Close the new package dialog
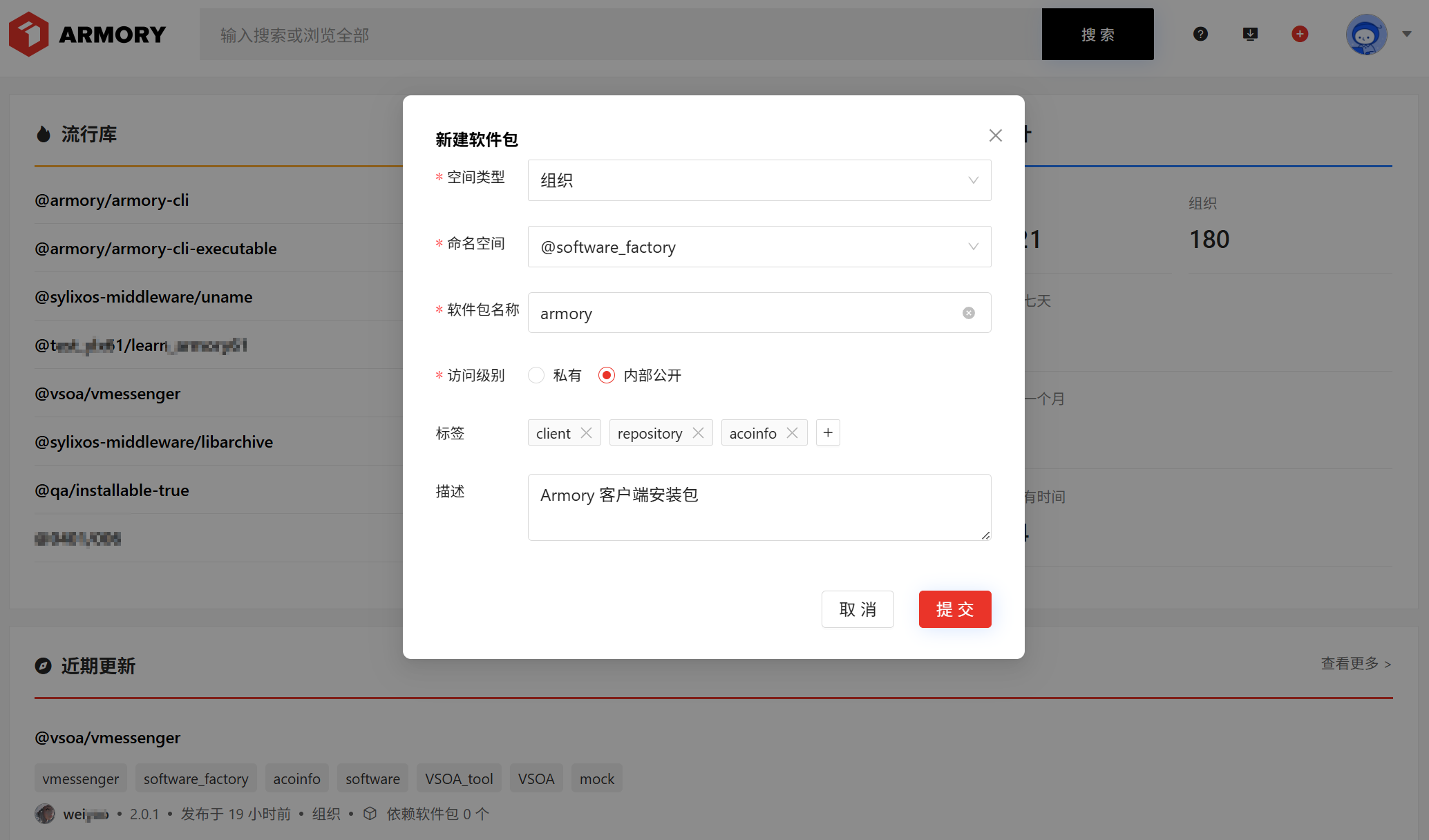The width and height of the screenshot is (1429, 840). tap(995, 135)
